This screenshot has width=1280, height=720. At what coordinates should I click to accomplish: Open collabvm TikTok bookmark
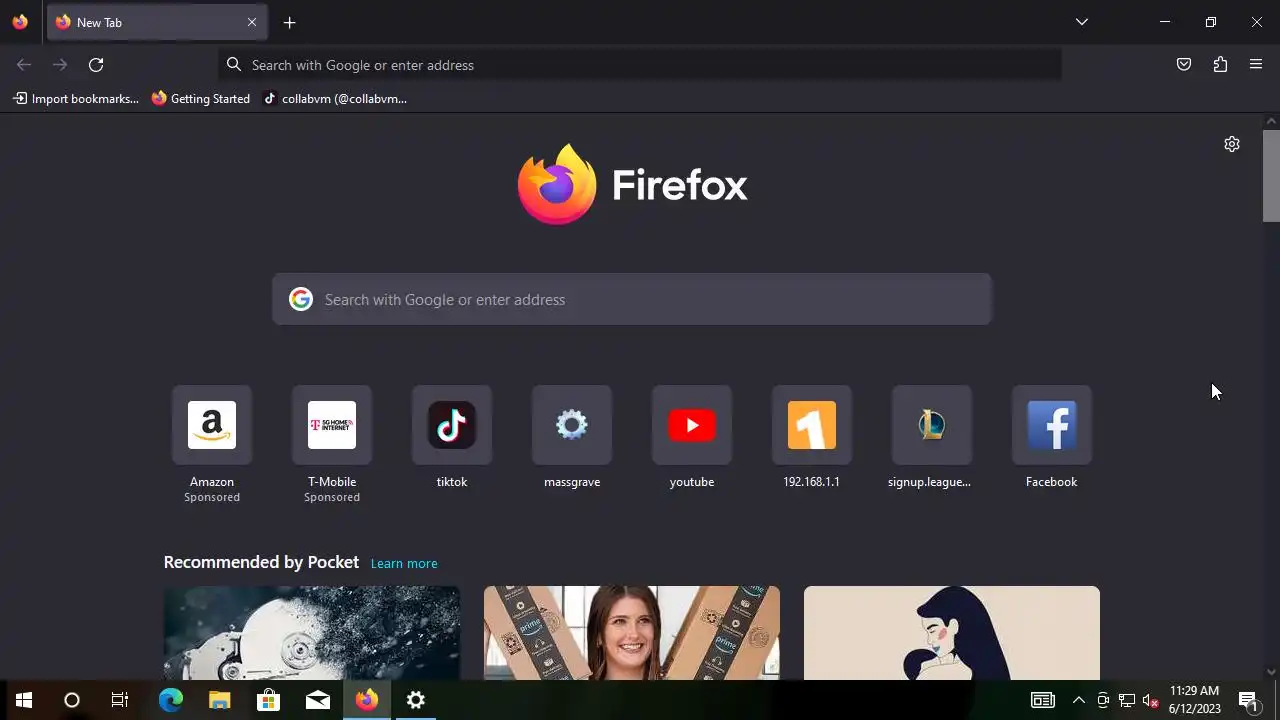(x=335, y=99)
